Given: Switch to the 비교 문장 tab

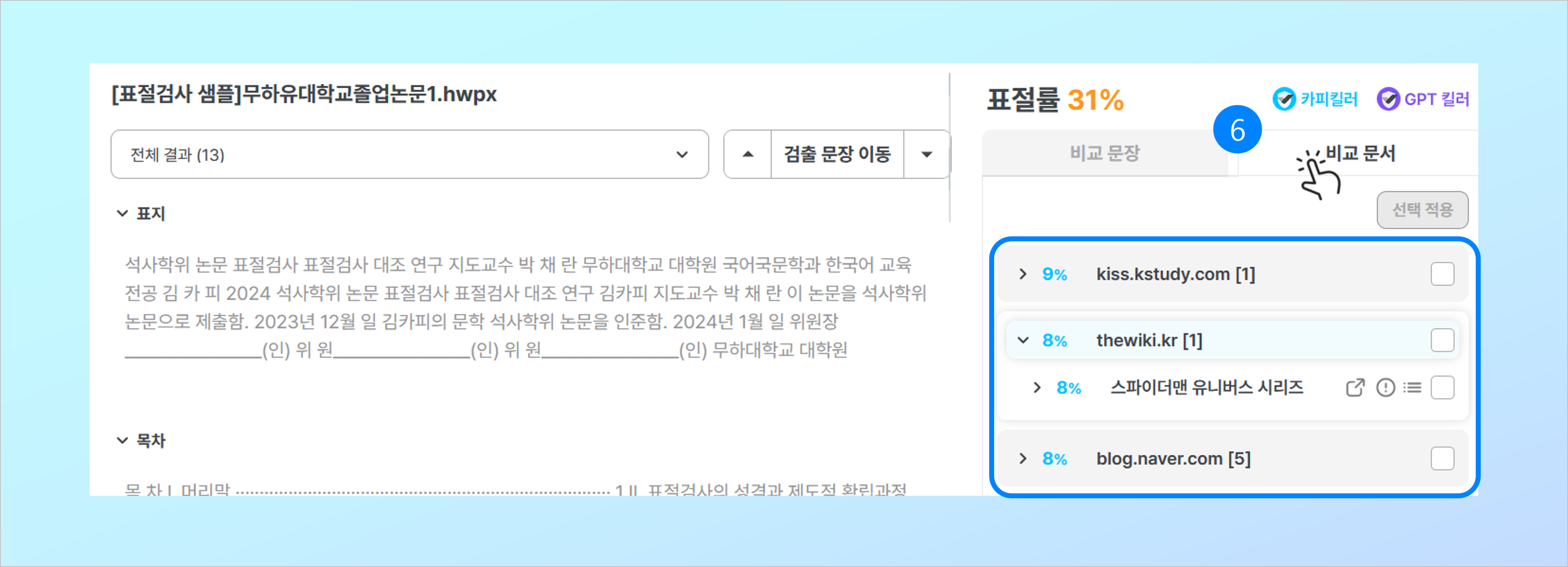Looking at the screenshot, I should tap(1104, 153).
